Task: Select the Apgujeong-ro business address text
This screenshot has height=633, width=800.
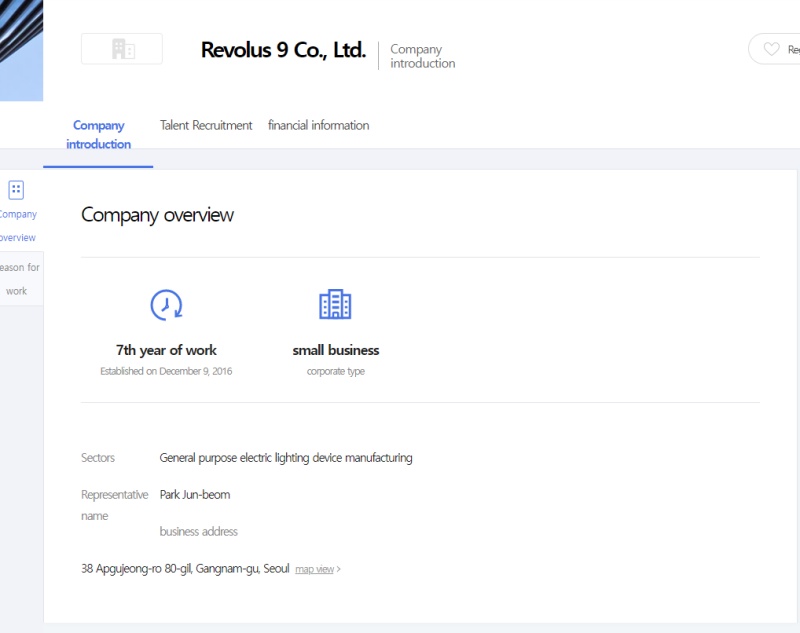Action: pos(185,568)
